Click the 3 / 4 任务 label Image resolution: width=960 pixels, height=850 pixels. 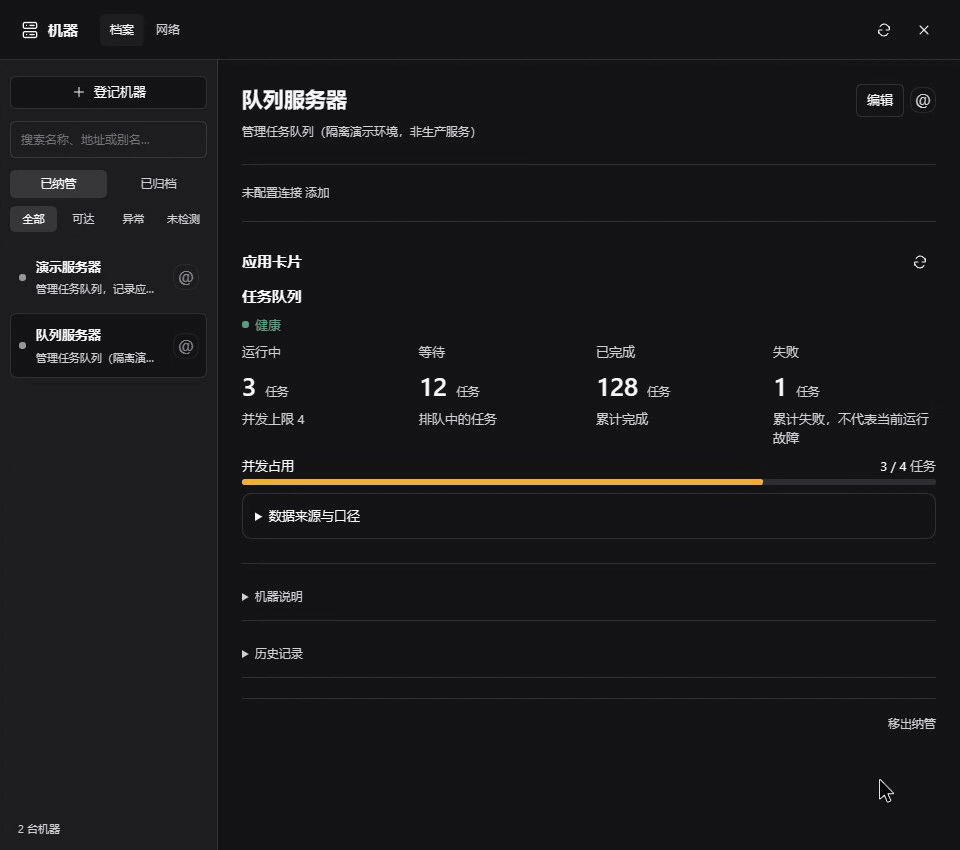(907, 467)
